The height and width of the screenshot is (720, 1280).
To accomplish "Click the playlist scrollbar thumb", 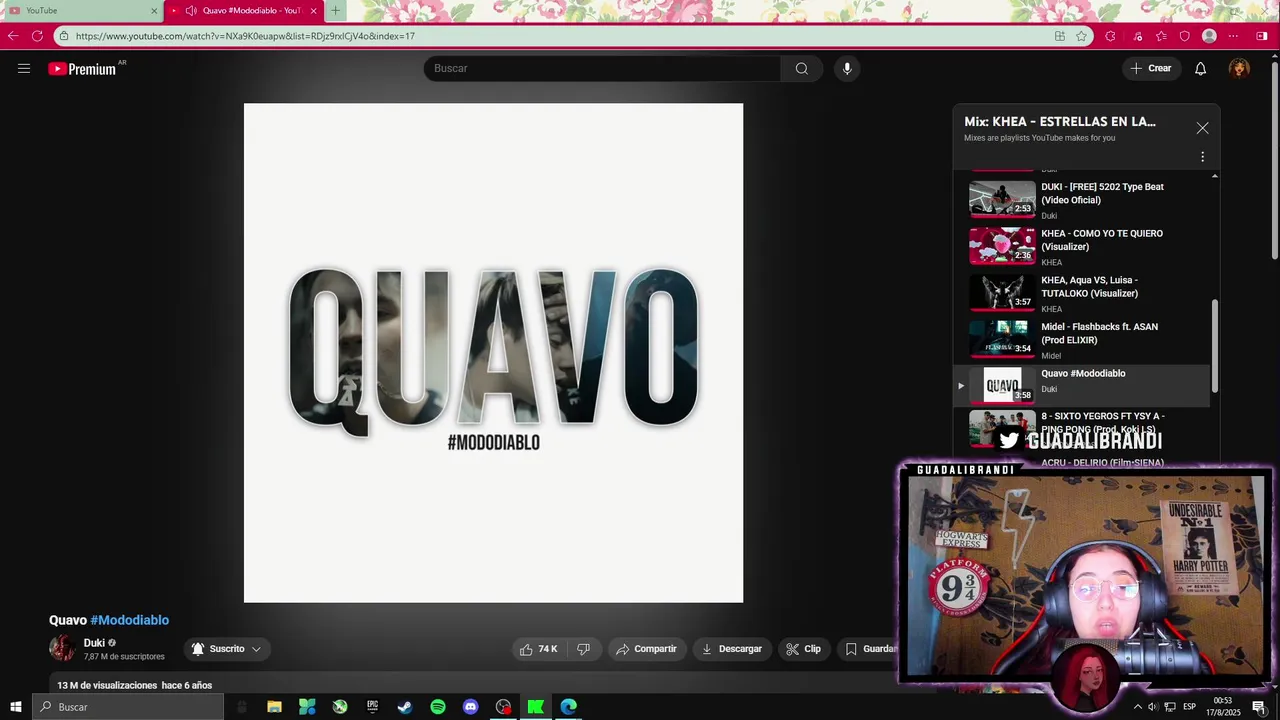I will tap(1215, 345).
